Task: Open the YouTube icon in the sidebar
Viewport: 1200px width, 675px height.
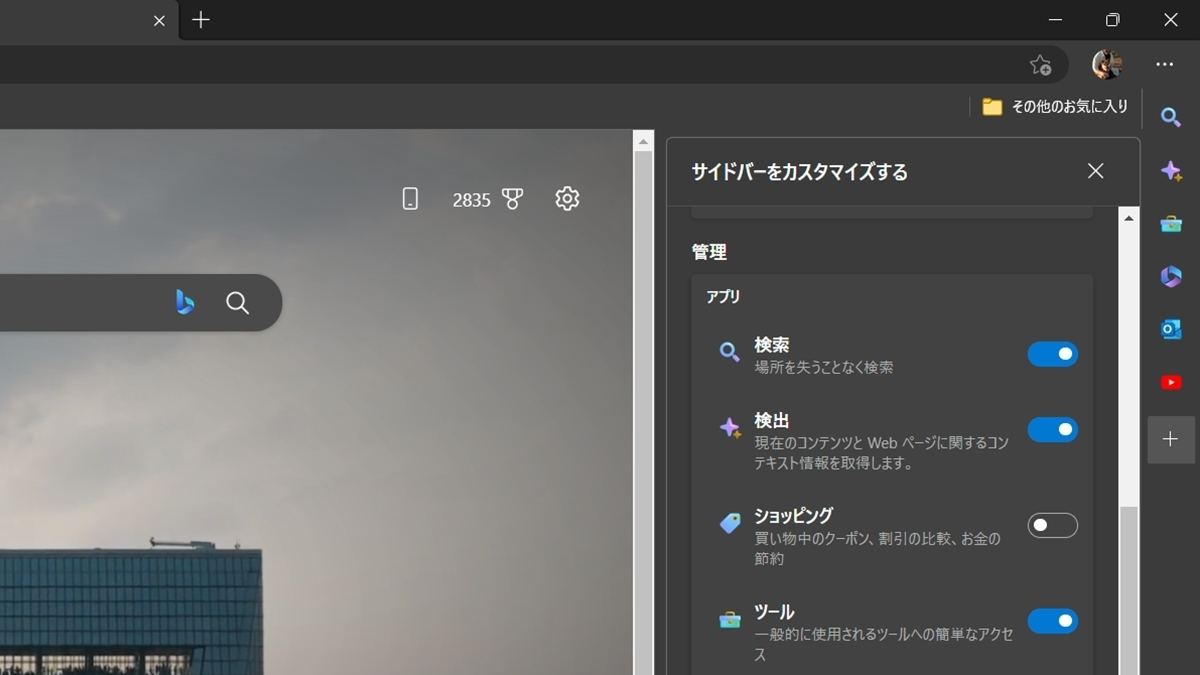Action: point(1170,382)
